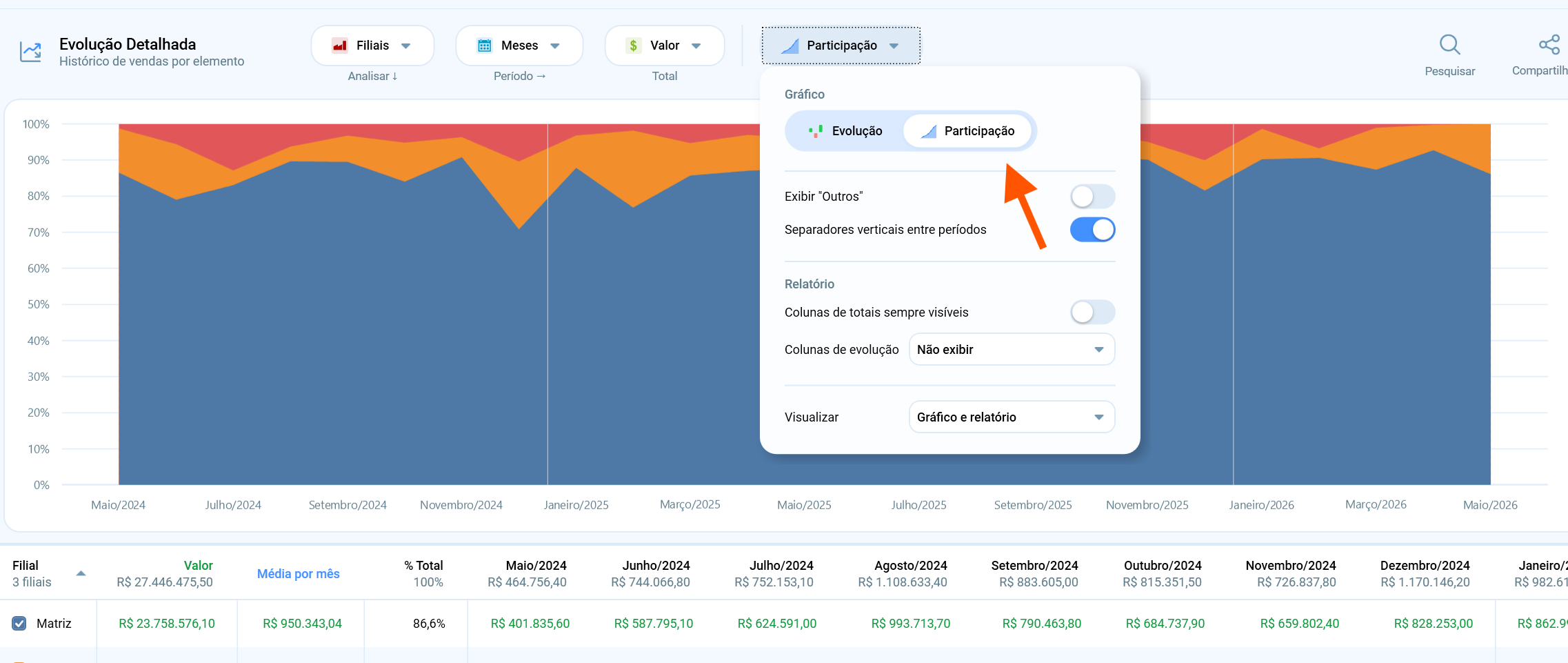
Task: Click the Janeiro/2025 marker on chart axis
Action: click(576, 505)
